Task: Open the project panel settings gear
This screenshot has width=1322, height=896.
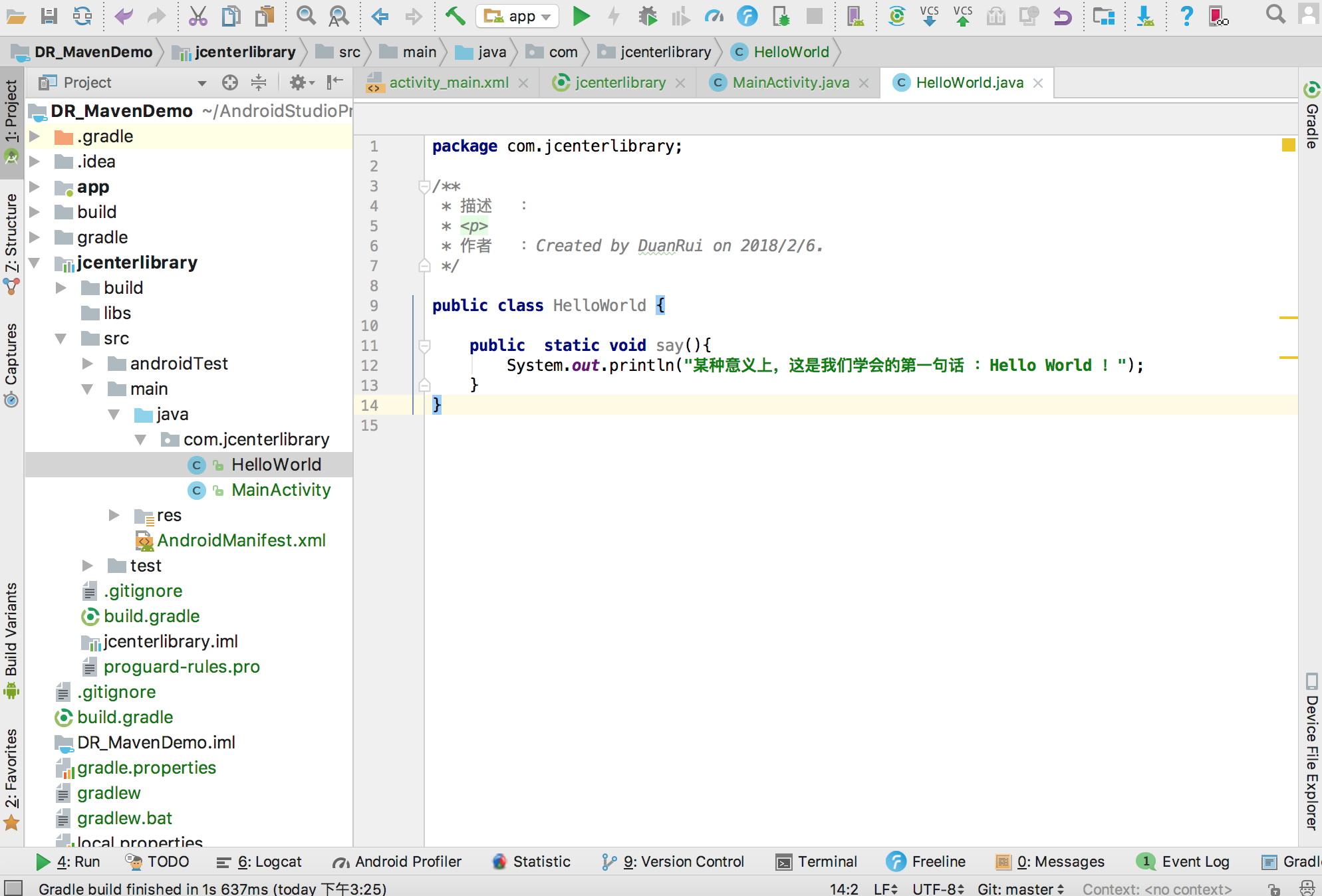Action: pyautogui.click(x=297, y=82)
